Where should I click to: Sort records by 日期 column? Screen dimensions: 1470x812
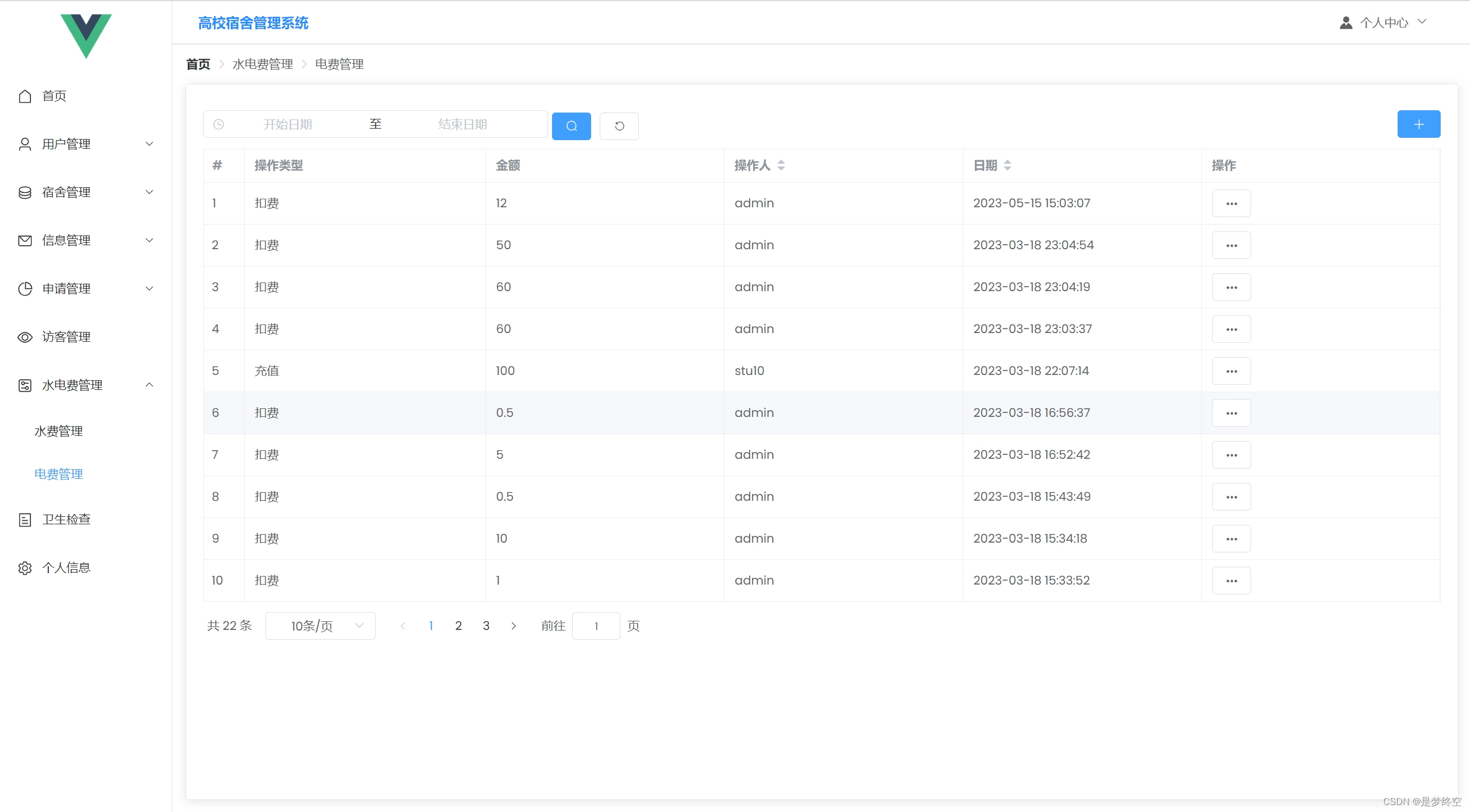coord(1009,165)
